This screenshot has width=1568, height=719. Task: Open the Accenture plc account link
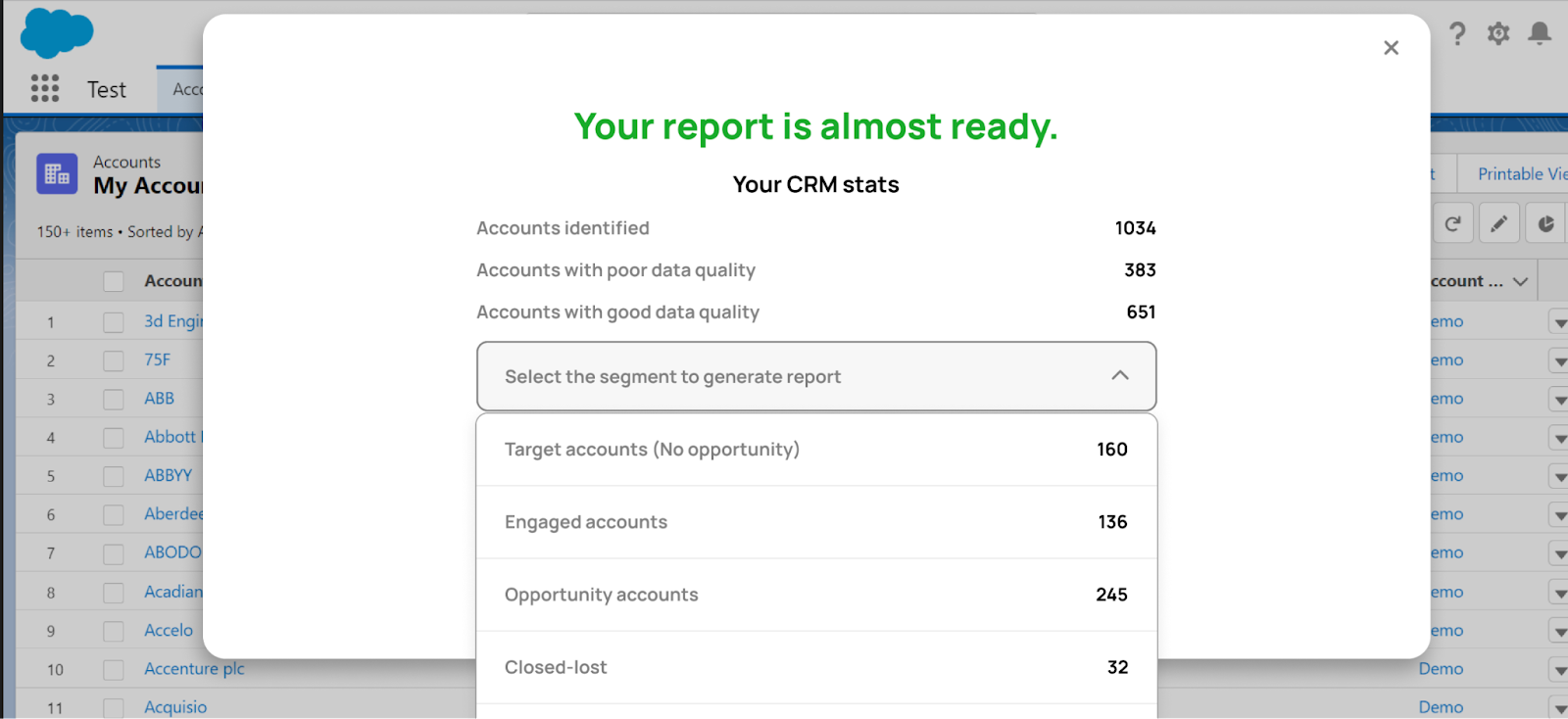pyautogui.click(x=194, y=669)
